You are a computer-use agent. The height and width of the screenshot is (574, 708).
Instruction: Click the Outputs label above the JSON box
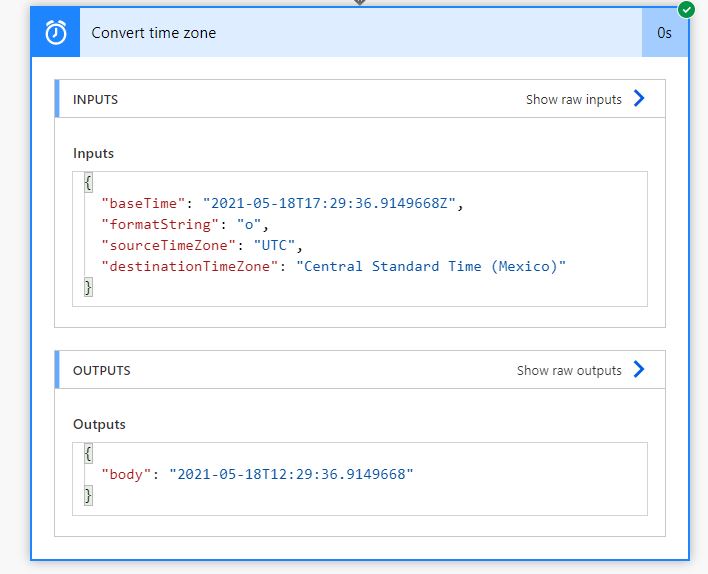99,425
